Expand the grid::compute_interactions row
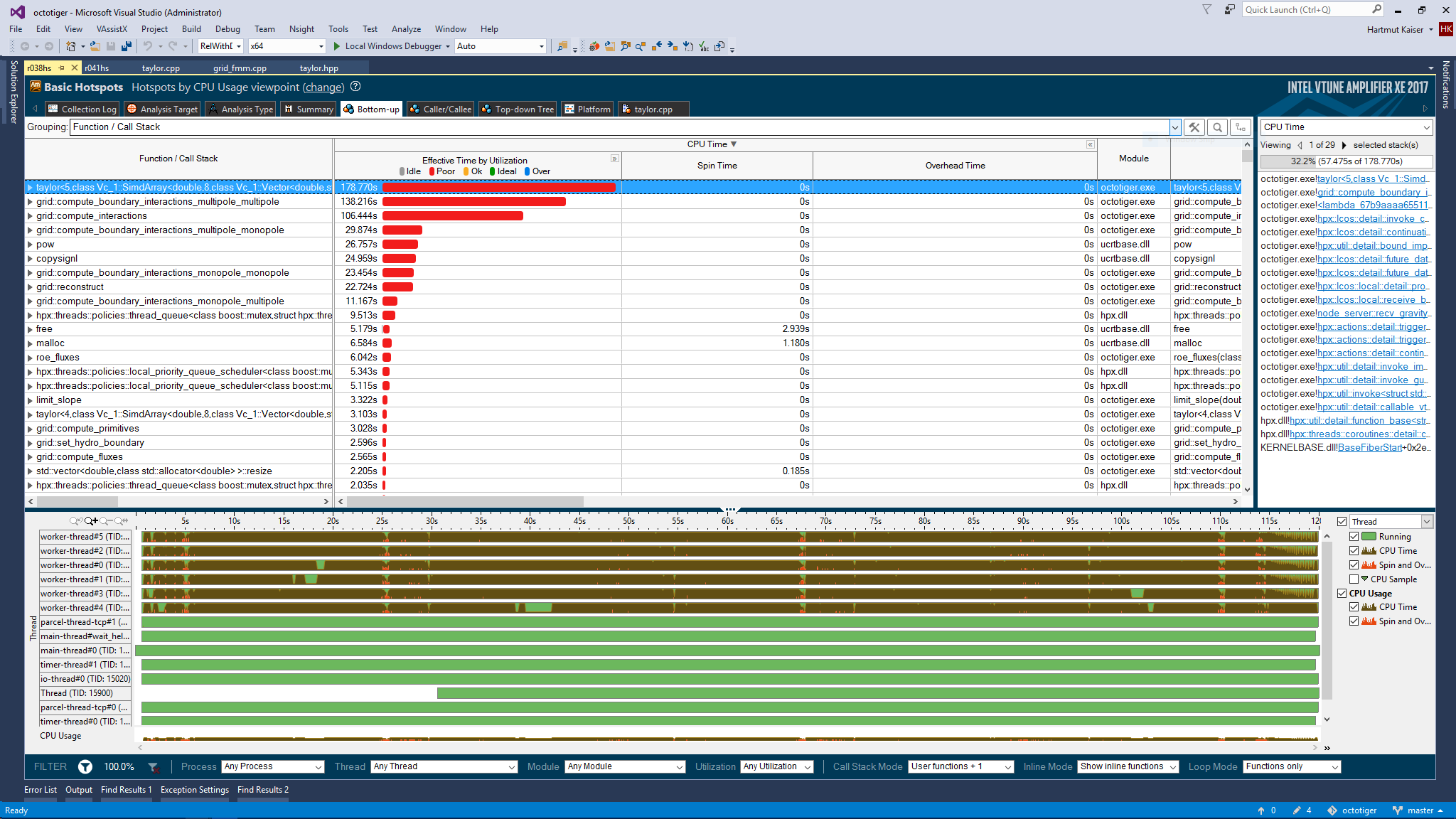Screen dimensions: 1456x819 30,216
